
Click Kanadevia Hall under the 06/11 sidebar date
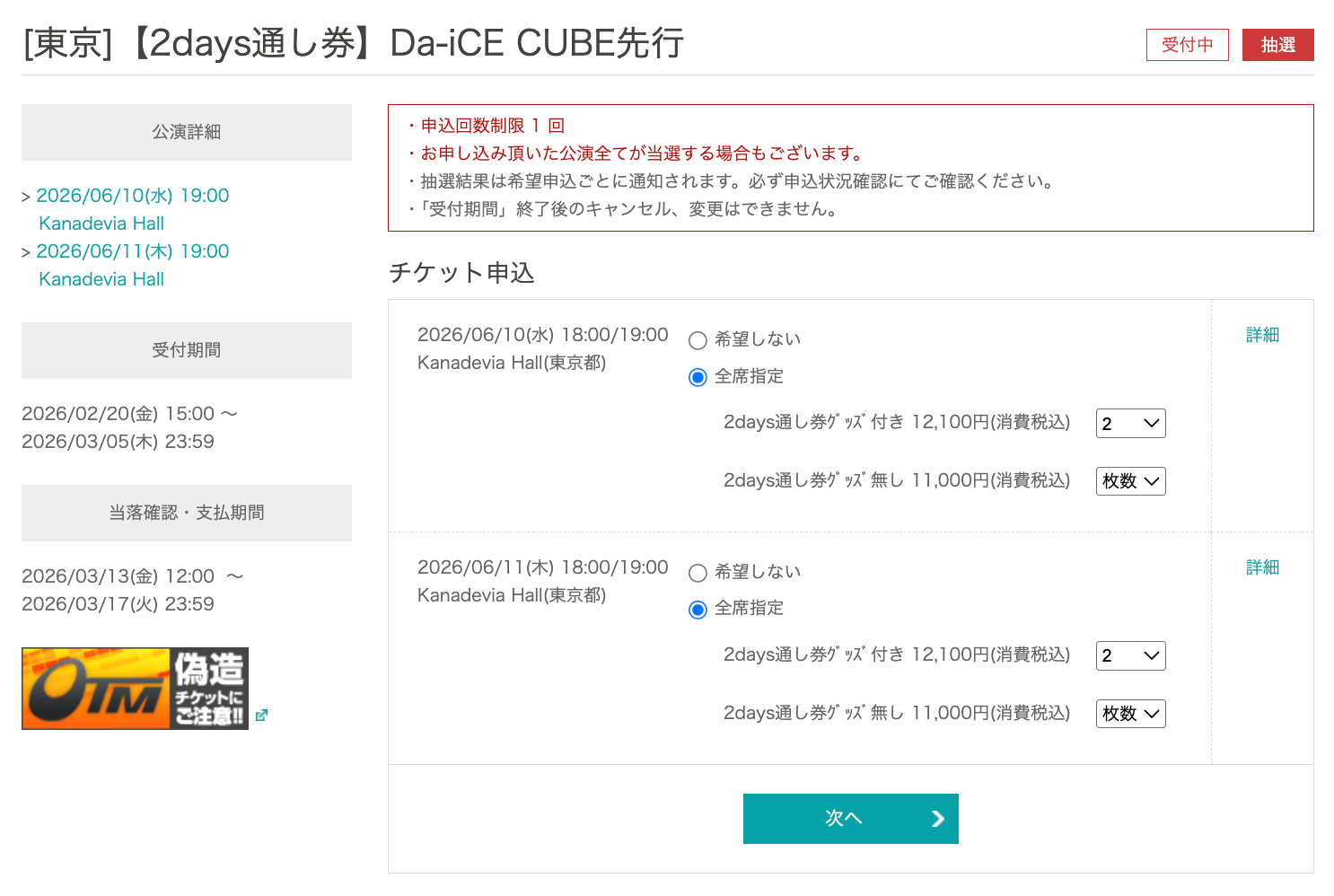[x=101, y=279]
